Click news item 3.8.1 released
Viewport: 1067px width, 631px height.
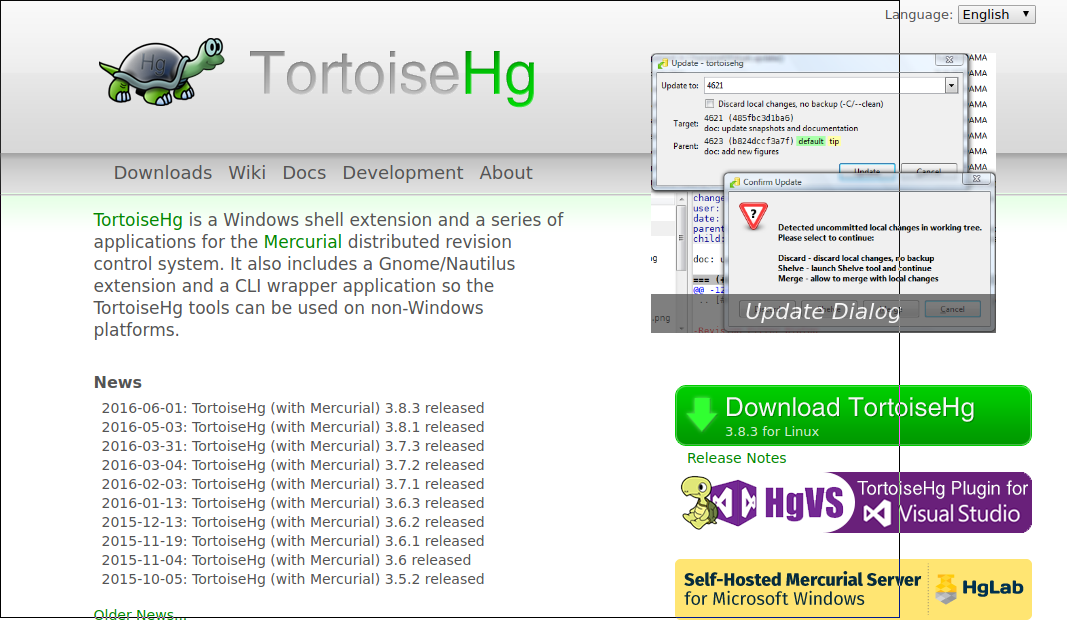click(x=293, y=427)
